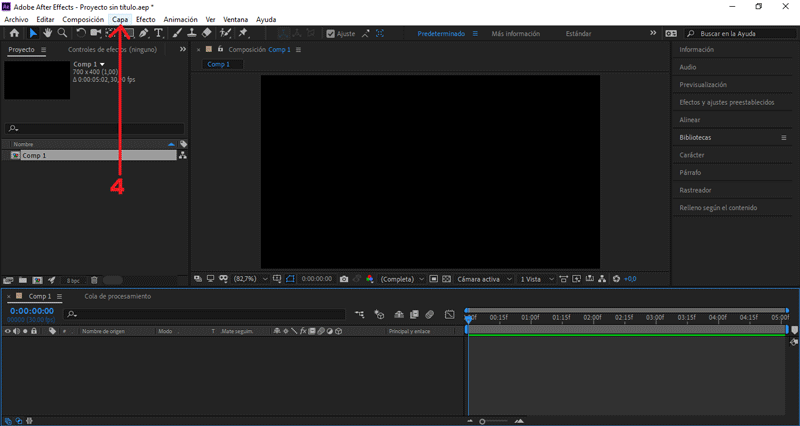Viewport: 800px width, 426px height.
Task: Click the composition flowchart icon in viewer bar
Action: coord(603,279)
